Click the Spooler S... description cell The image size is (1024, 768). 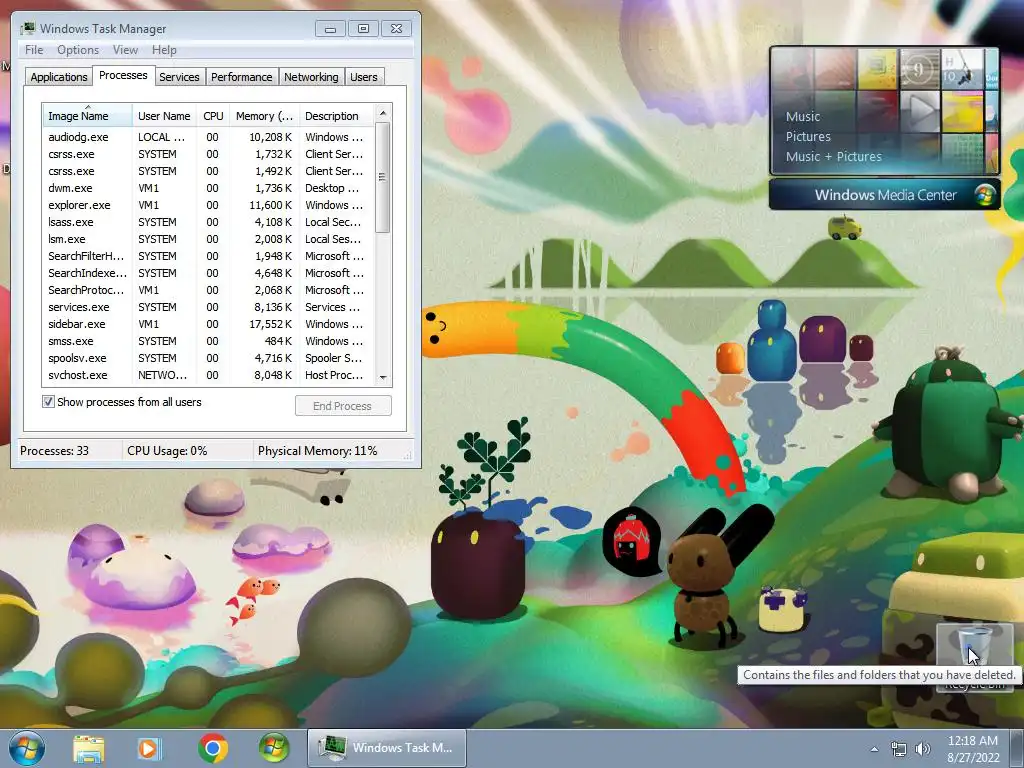(x=333, y=358)
